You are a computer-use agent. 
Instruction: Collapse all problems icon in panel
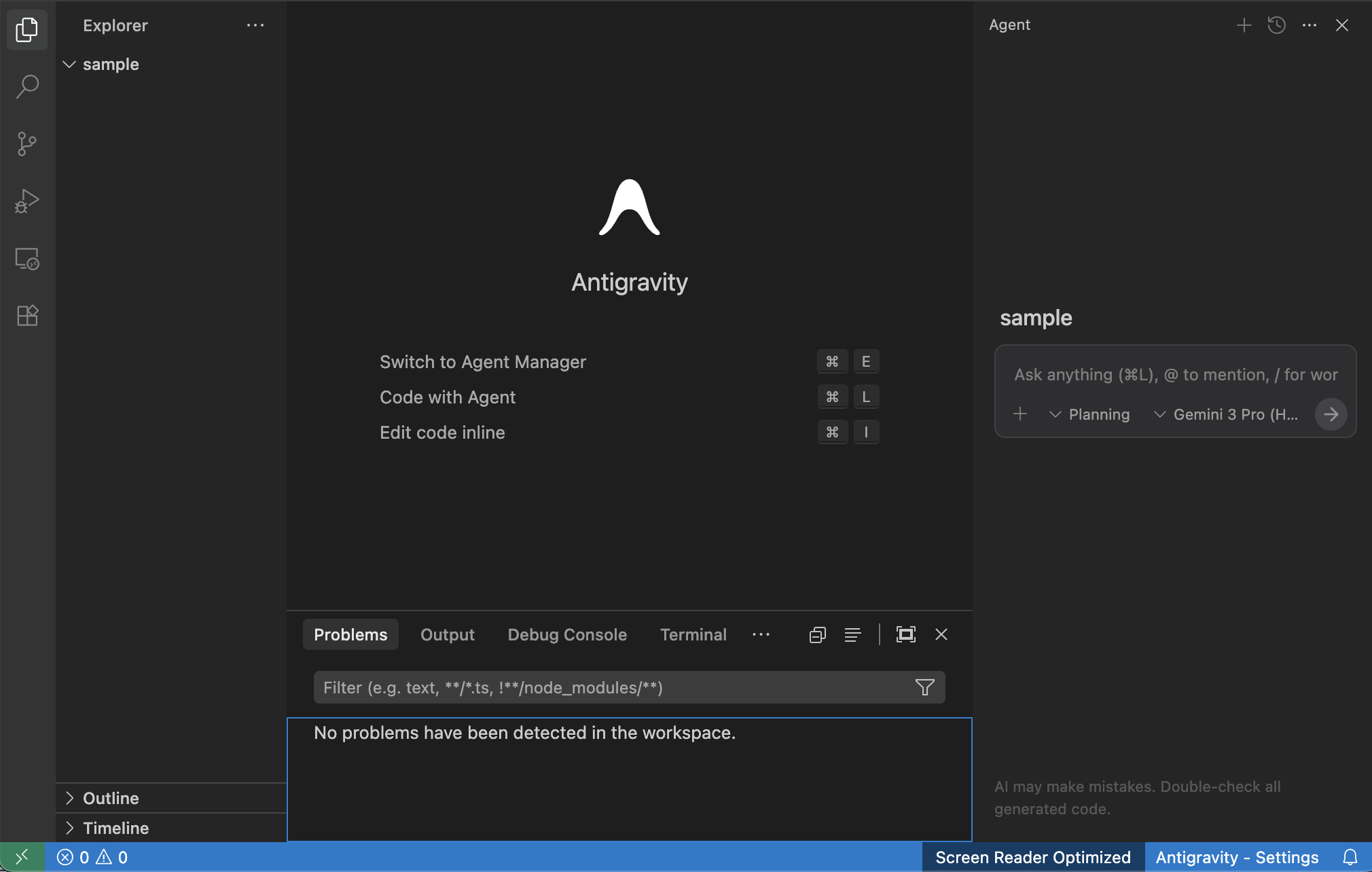coord(817,634)
